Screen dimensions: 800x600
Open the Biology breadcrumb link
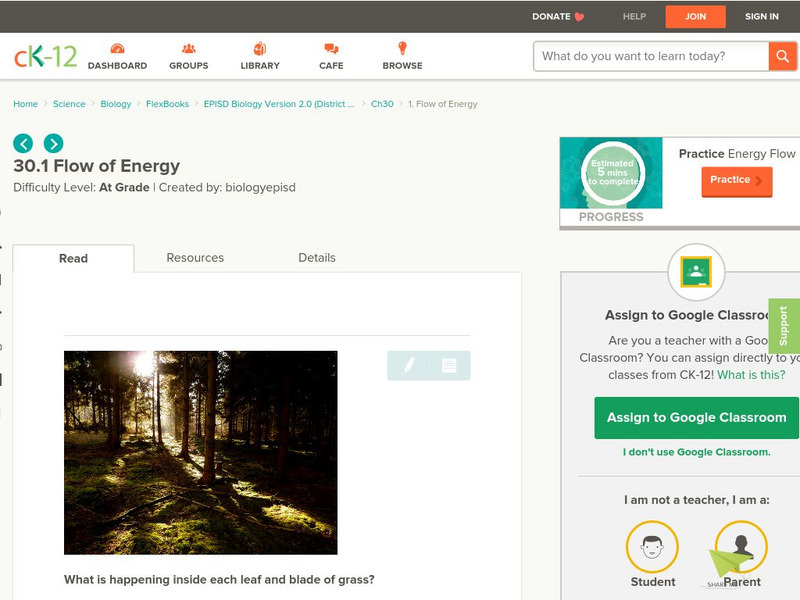[x=116, y=104]
